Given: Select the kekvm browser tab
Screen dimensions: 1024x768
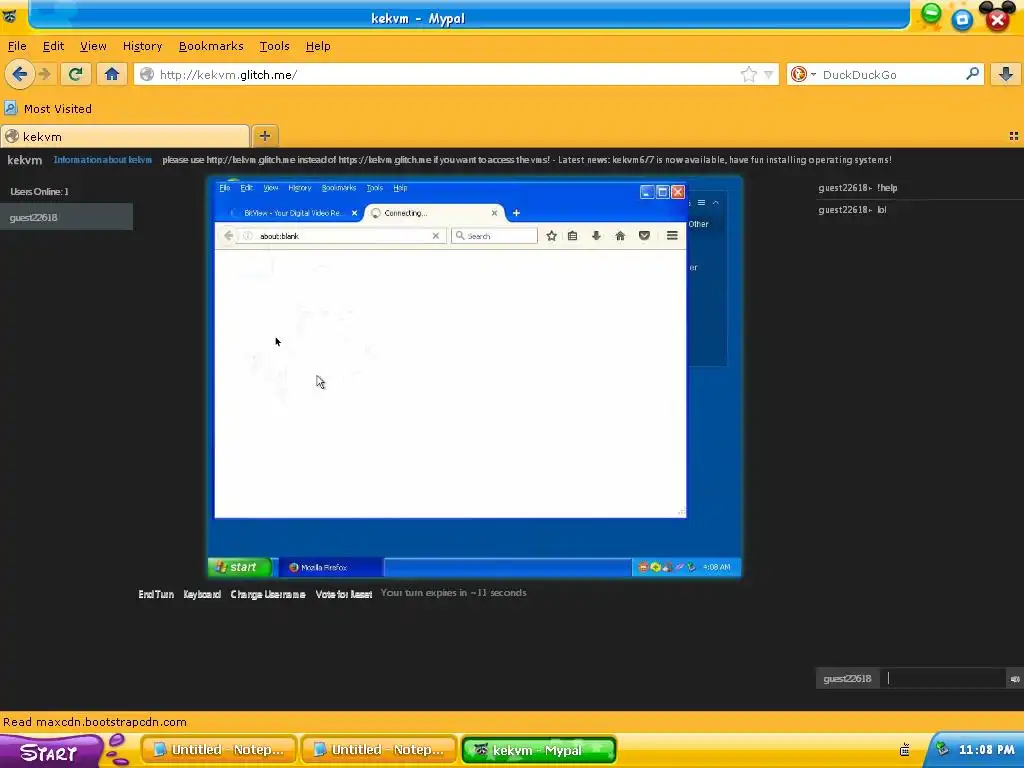Looking at the screenshot, I should click(125, 136).
